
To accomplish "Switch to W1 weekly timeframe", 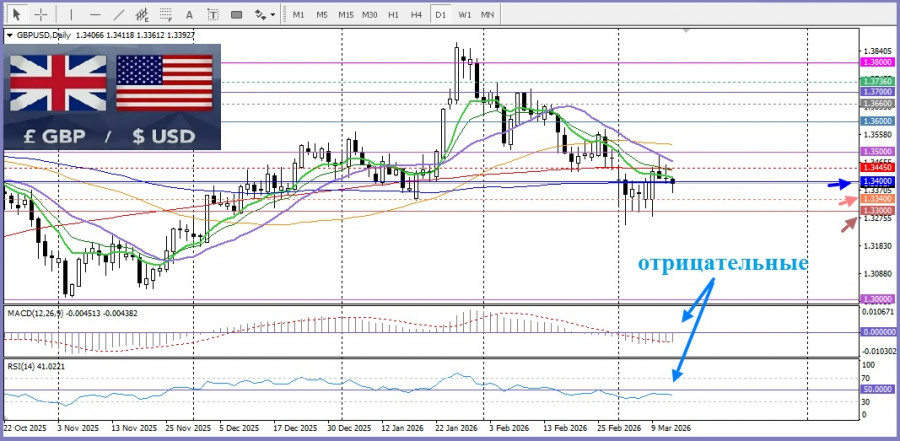I will pyautogui.click(x=465, y=15).
